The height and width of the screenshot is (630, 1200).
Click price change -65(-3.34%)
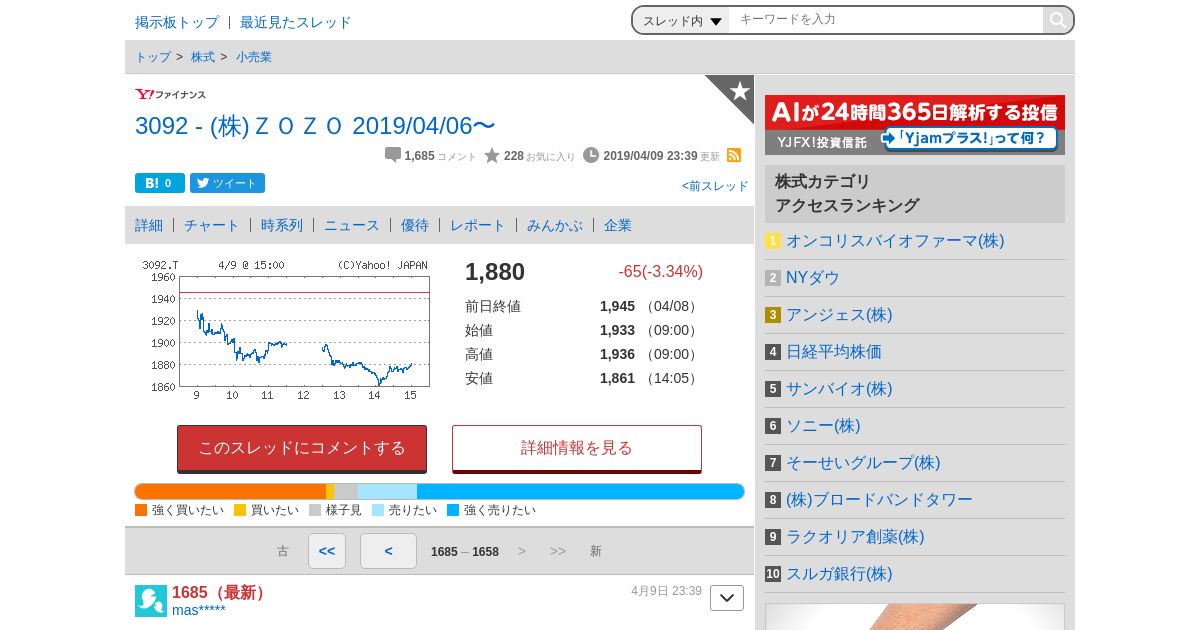click(x=660, y=272)
